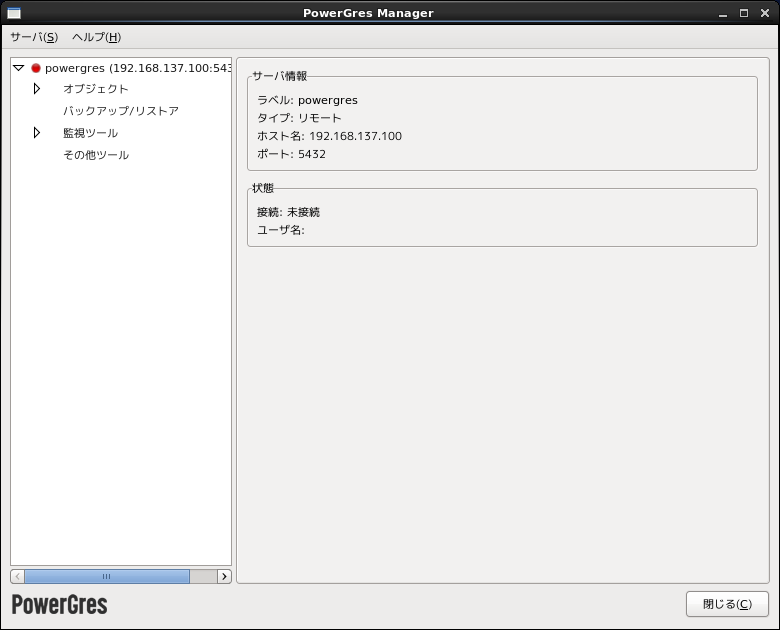Viewport: 780px width, 630px height.
Task: Click the tree scrollbar left arrow
Action: point(17,576)
